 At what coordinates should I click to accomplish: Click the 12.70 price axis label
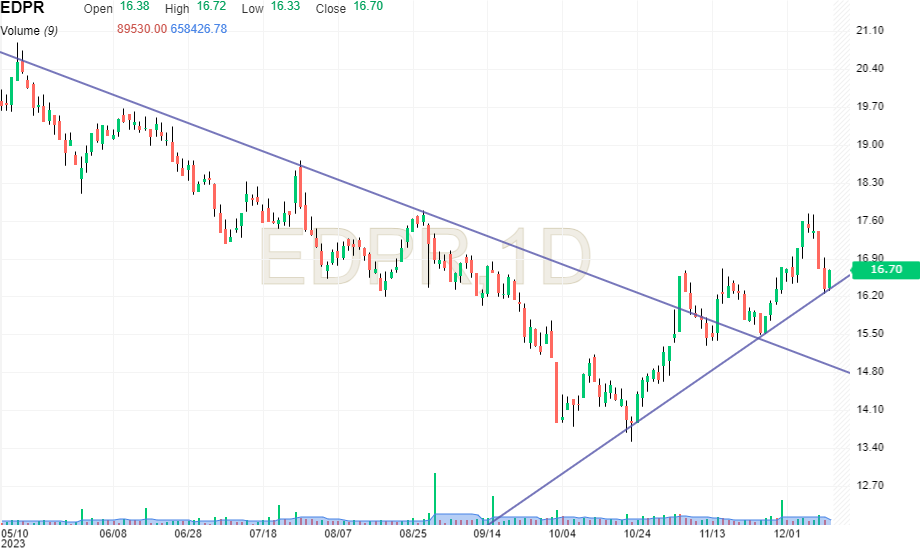click(x=870, y=486)
